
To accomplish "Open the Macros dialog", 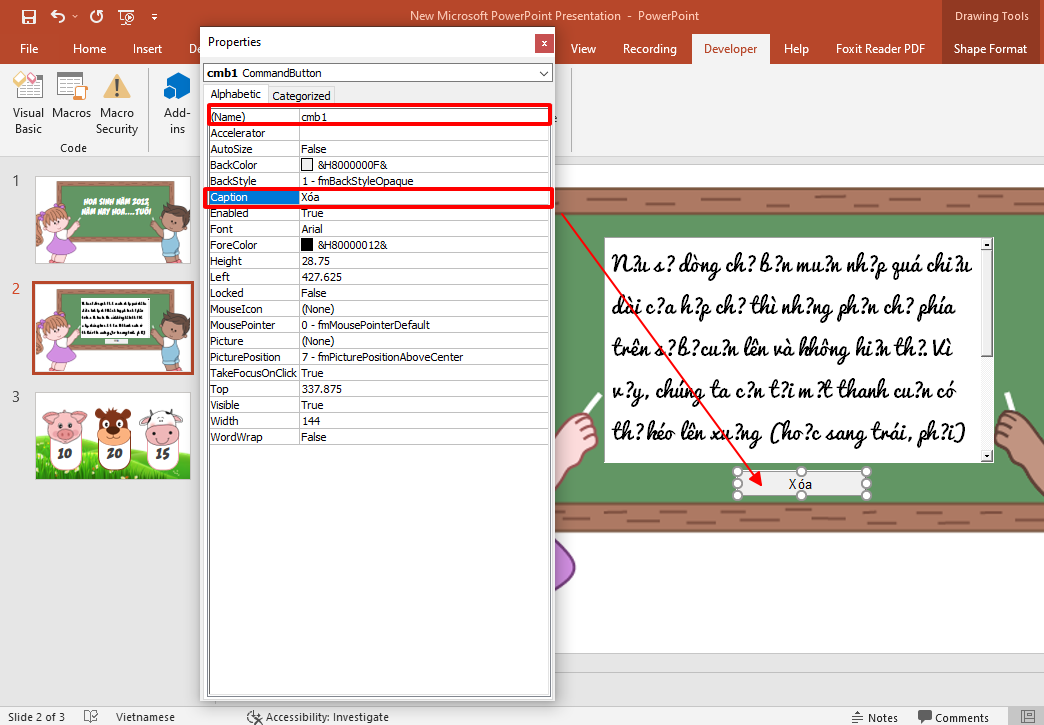I will click(72, 105).
